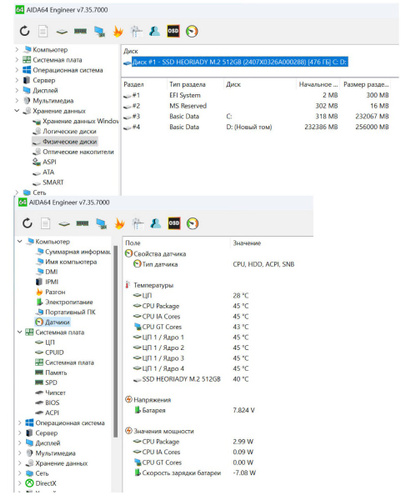This screenshot has height=500, width=416.
Task: Select SMART in the storage tree
Action: click(53, 182)
